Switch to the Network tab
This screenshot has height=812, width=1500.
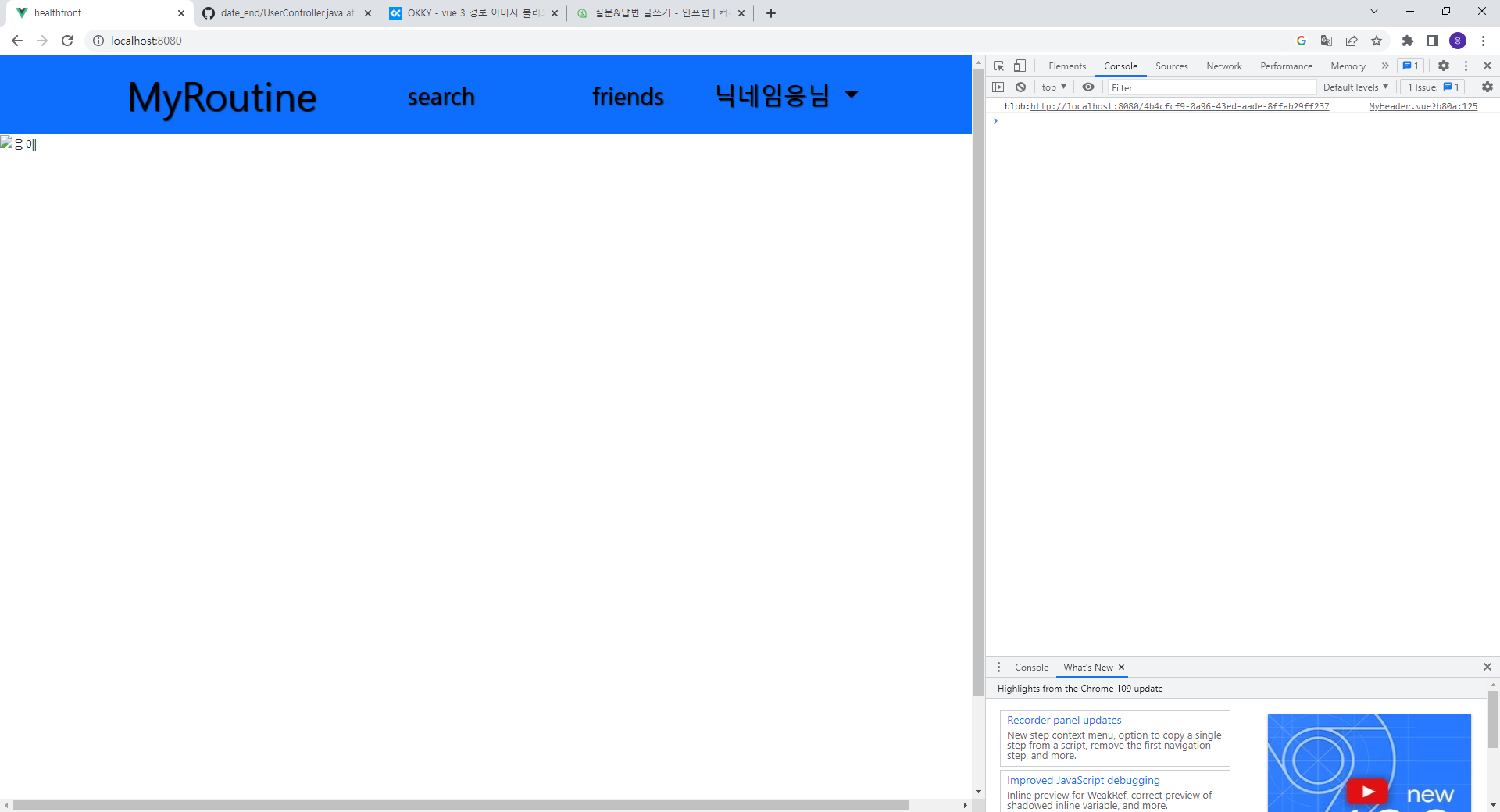tap(1223, 66)
